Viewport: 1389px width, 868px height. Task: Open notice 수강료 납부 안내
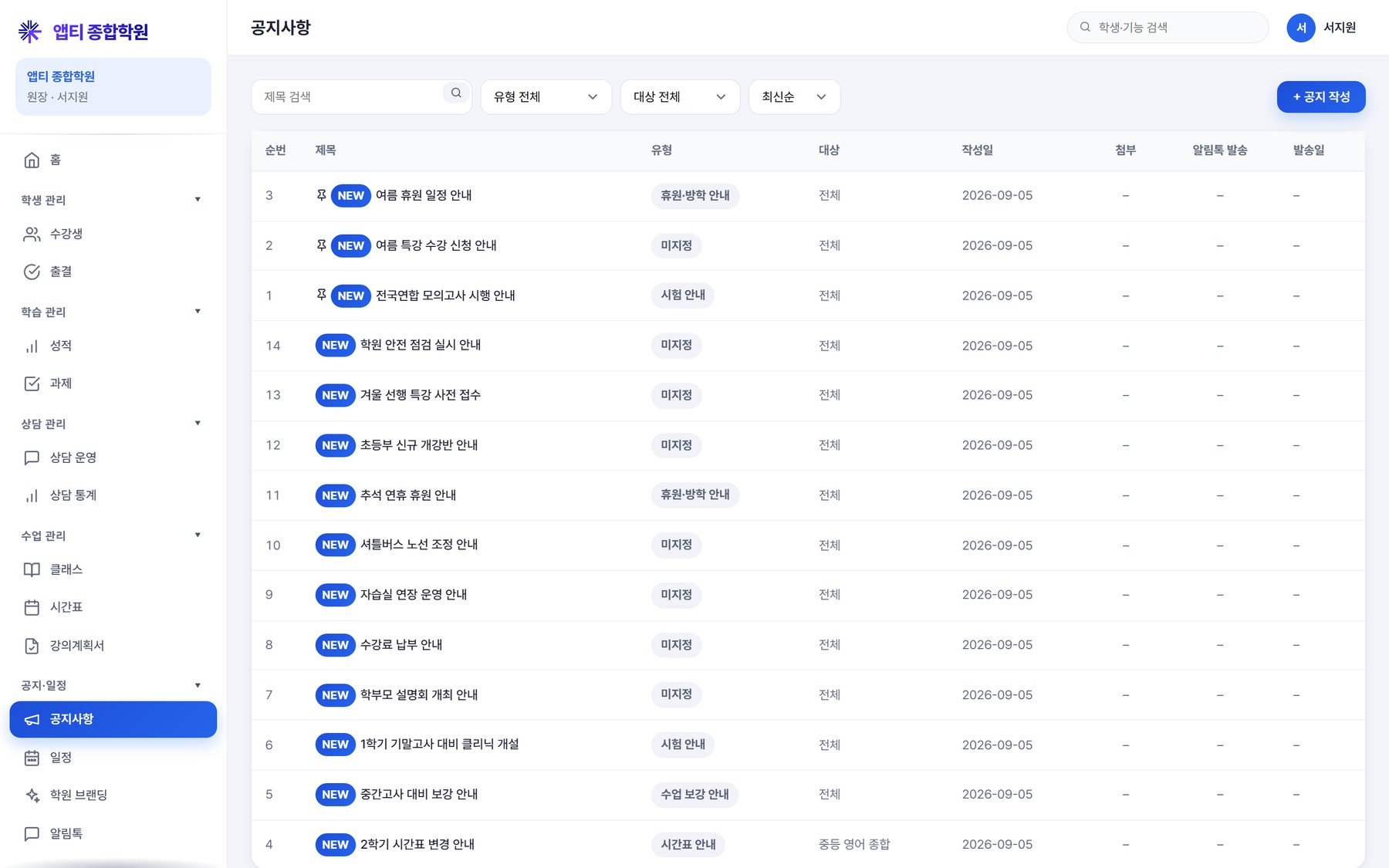pos(400,644)
